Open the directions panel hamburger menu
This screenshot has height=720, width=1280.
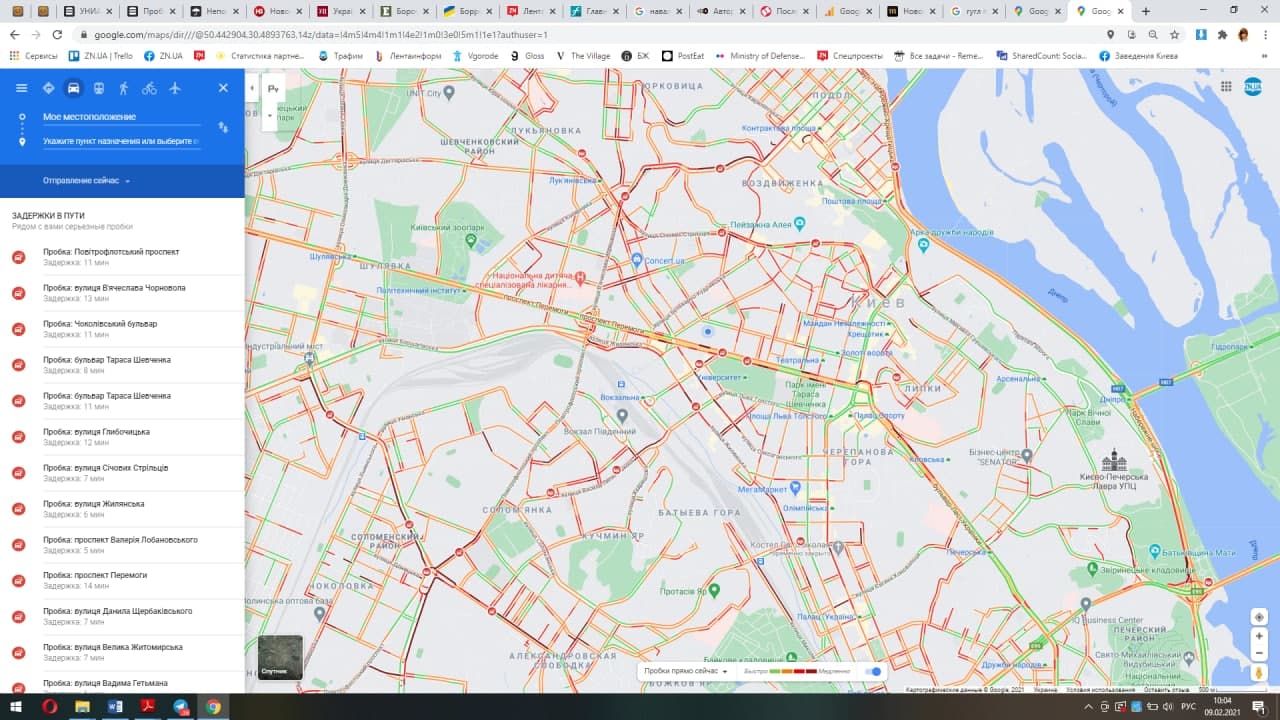pyautogui.click(x=20, y=88)
